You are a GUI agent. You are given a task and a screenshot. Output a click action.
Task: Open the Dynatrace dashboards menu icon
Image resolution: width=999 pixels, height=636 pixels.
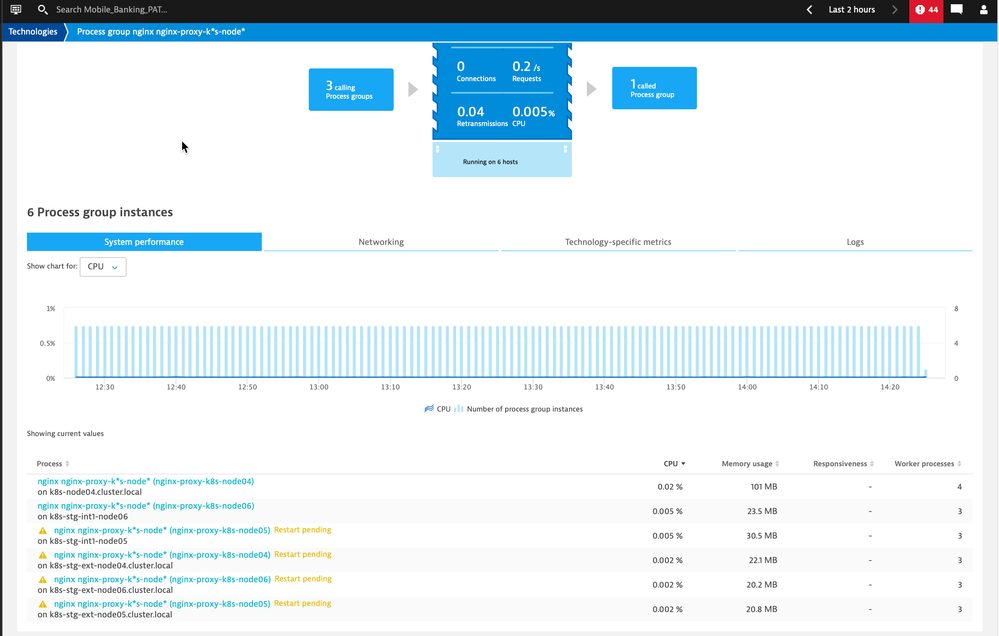pos(15,10)
